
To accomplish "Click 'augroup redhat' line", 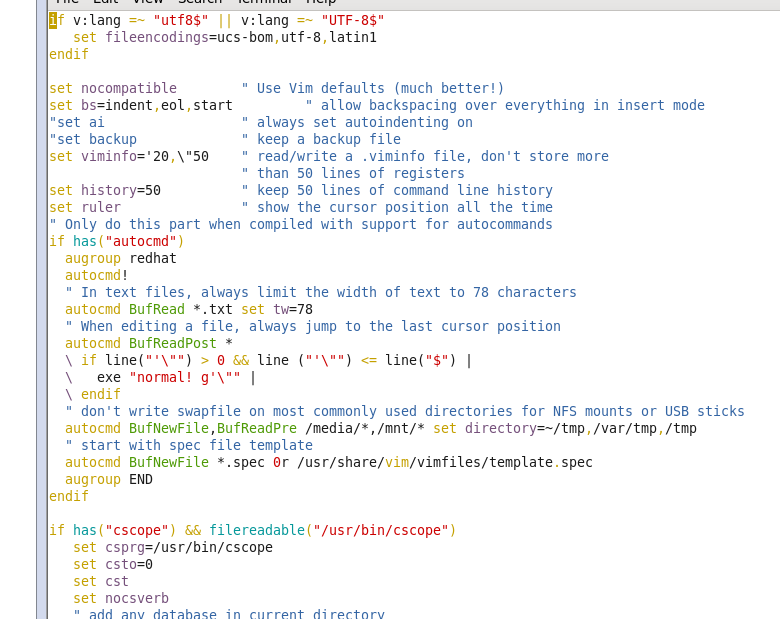I will 120,258.
